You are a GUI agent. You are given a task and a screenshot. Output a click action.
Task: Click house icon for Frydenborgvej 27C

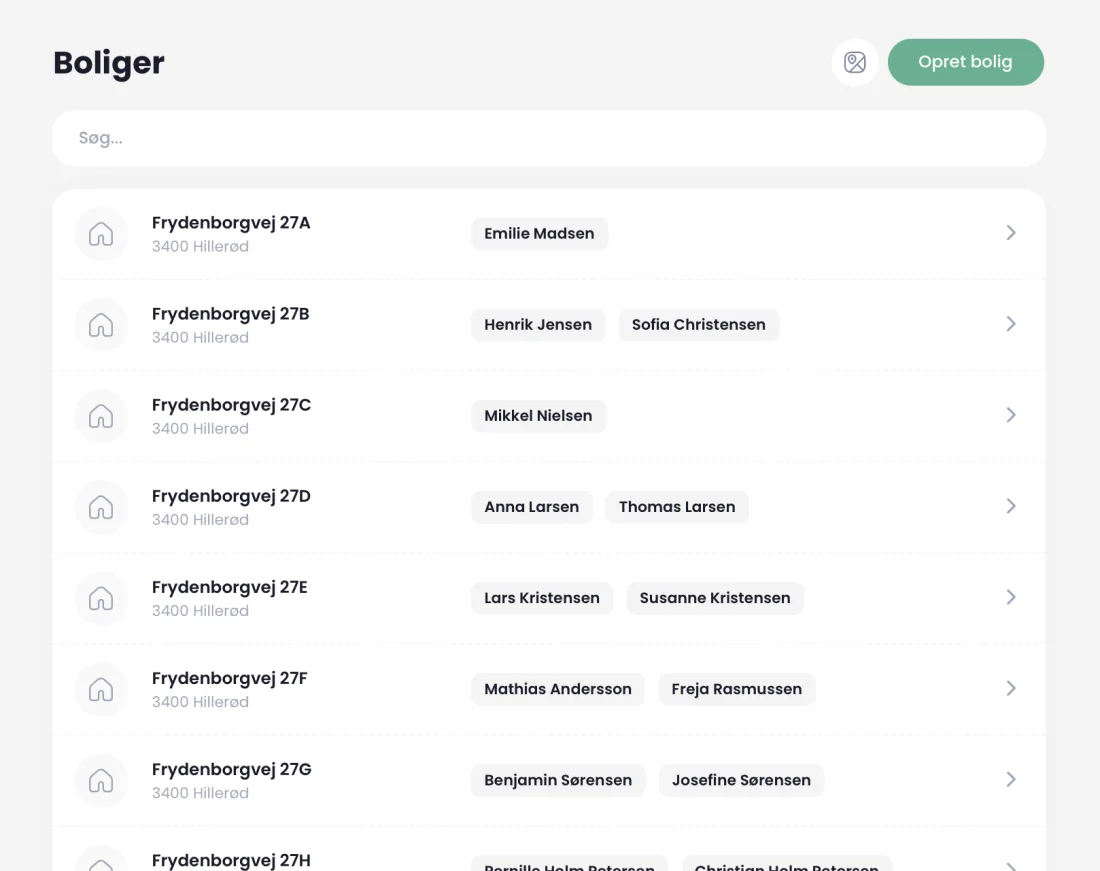click(101, 416)
